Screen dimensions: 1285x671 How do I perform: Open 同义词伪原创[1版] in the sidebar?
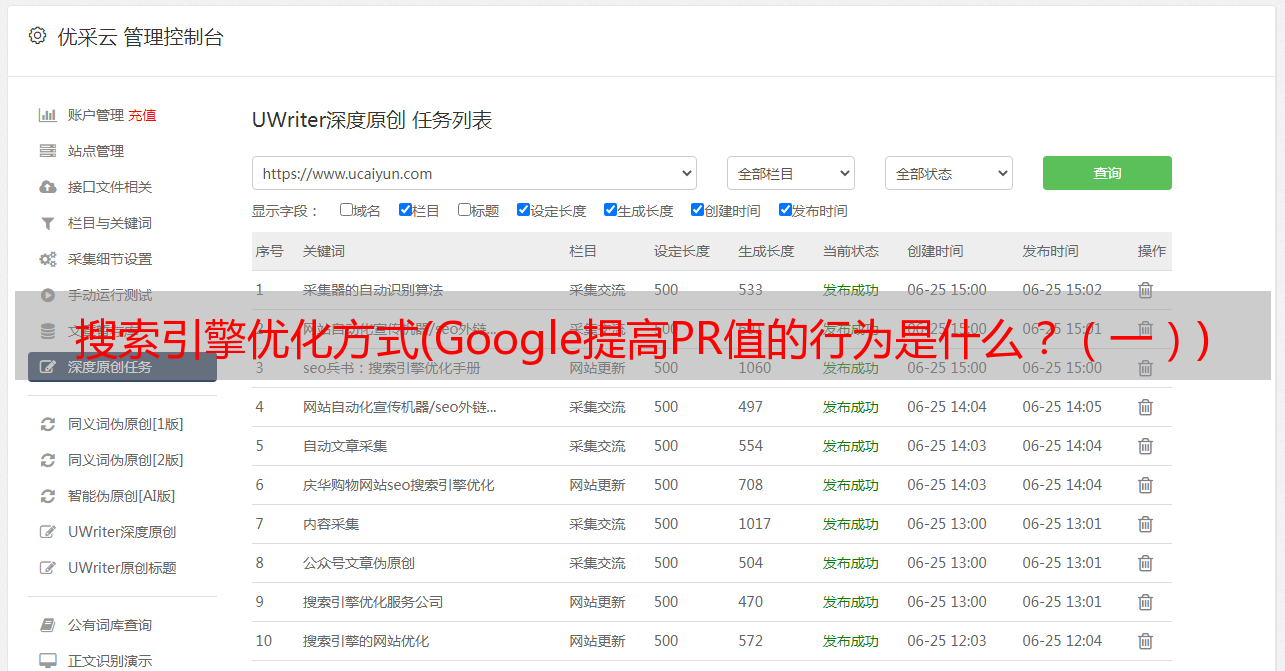point(126,424)
